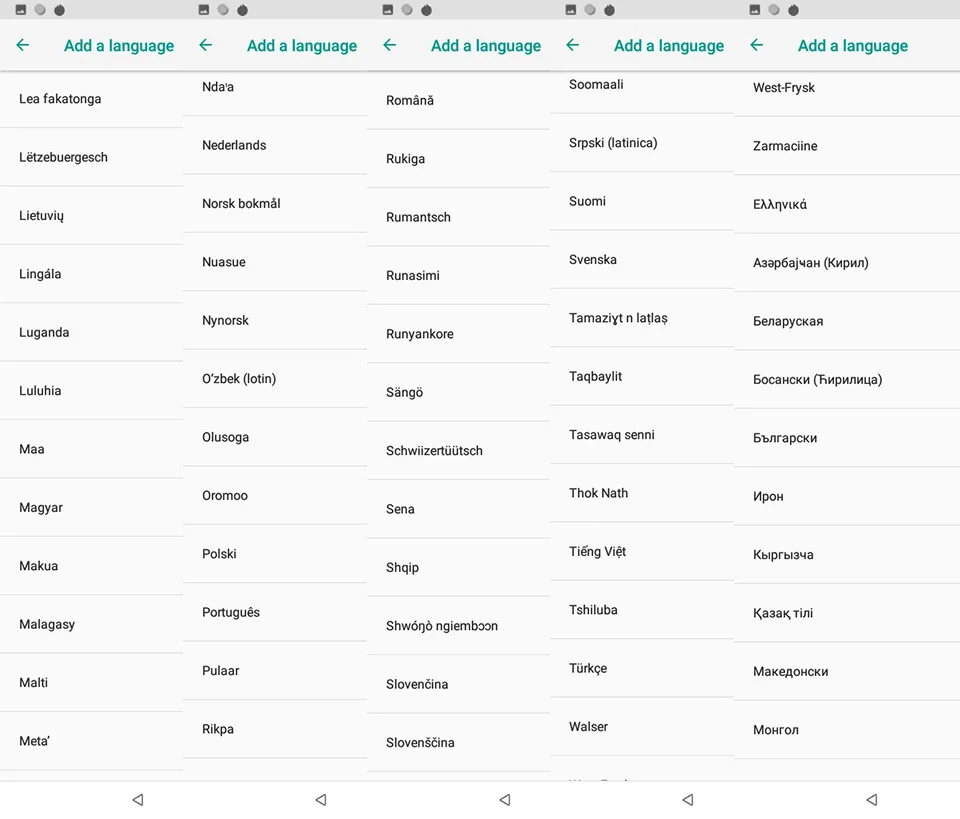The height and width of the screenshot is (819, 960).
Task: Select Português language
Action: (x=275, y=612)
